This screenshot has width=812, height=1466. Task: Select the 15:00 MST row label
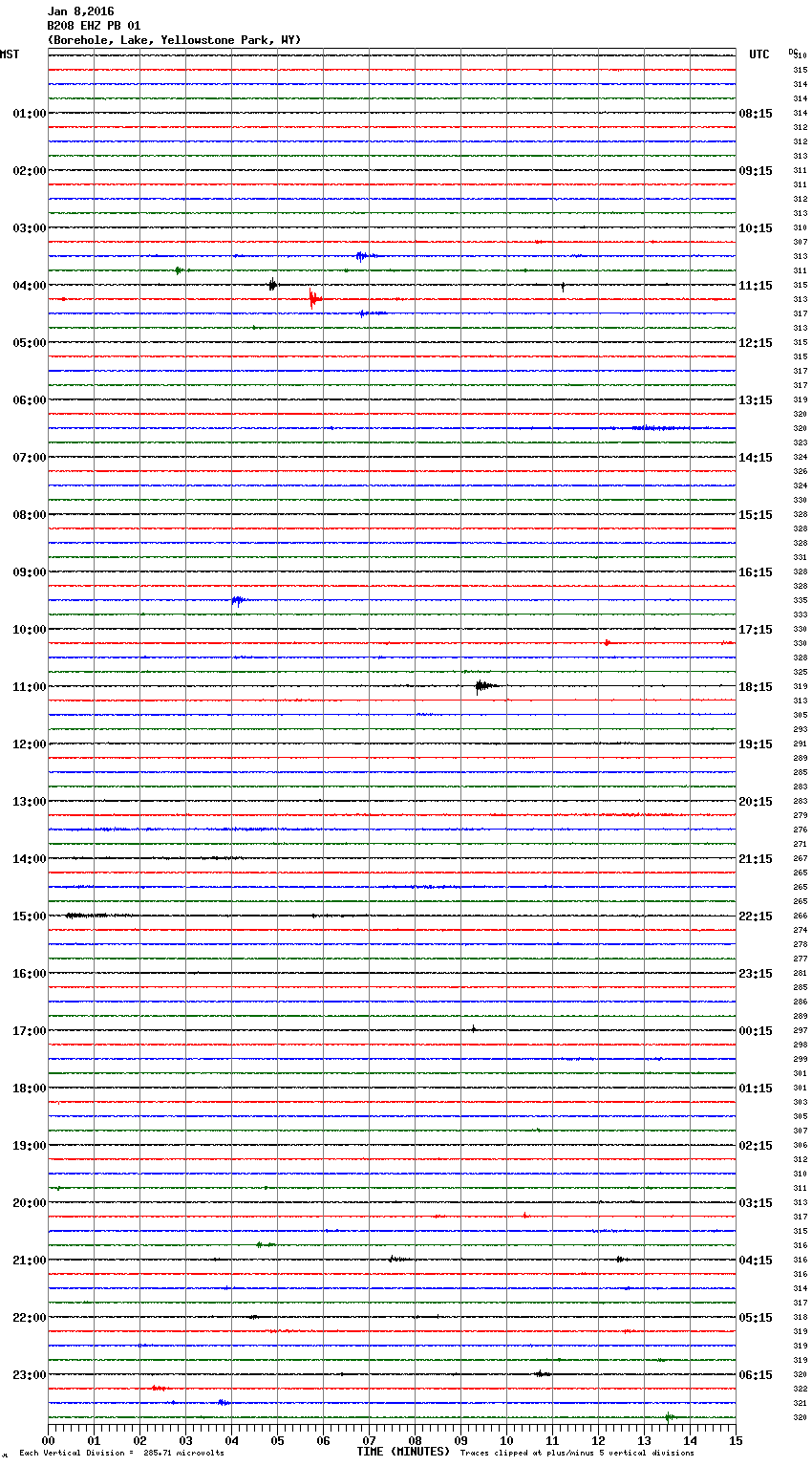point(30,916)
